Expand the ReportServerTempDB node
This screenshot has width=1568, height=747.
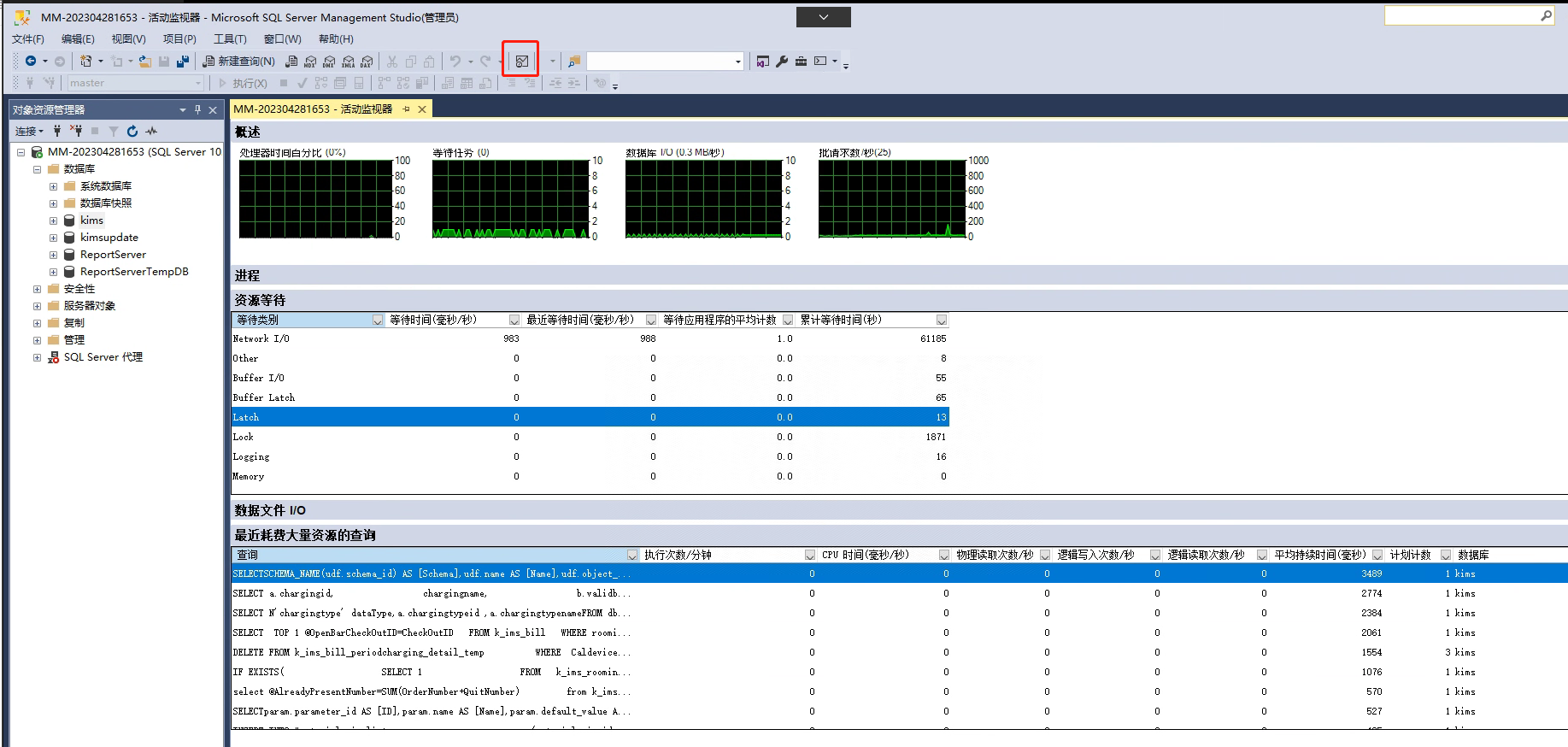point(53,272)
